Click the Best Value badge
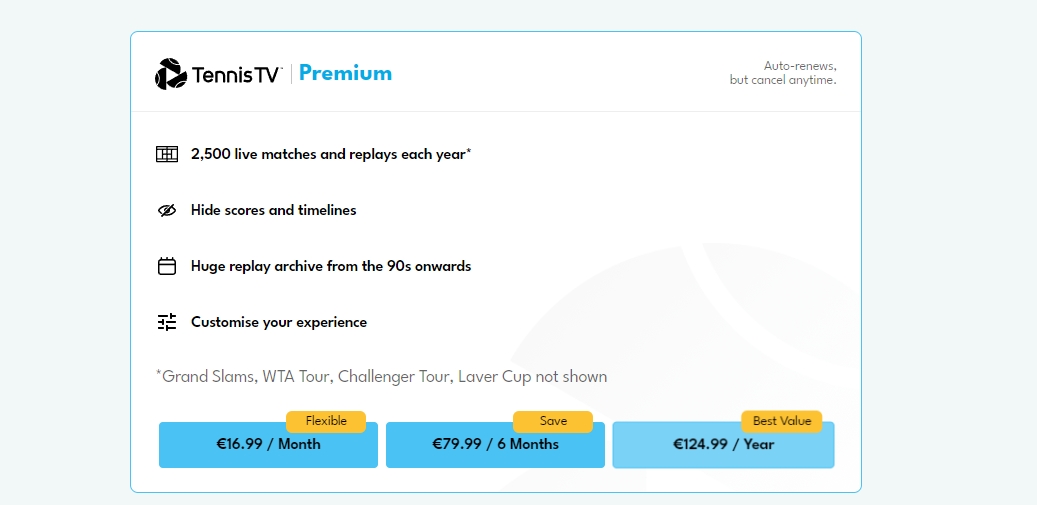 [782, 421]
